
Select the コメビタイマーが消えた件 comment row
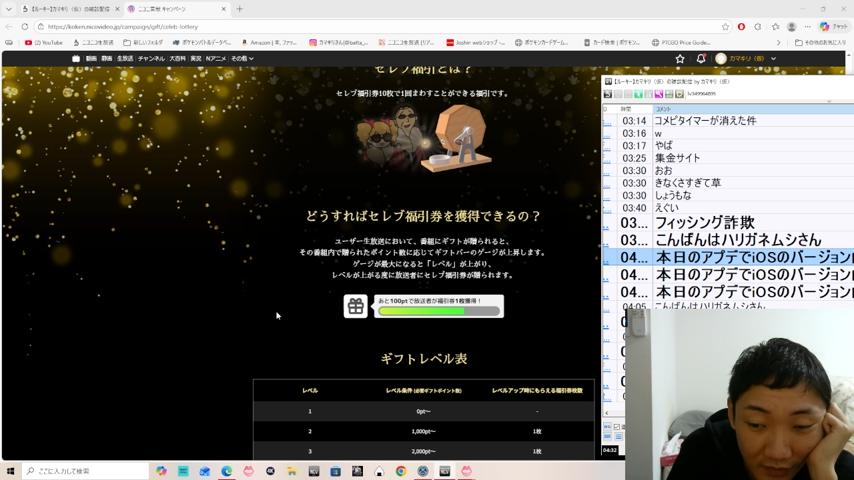click(x=728, y=121)
